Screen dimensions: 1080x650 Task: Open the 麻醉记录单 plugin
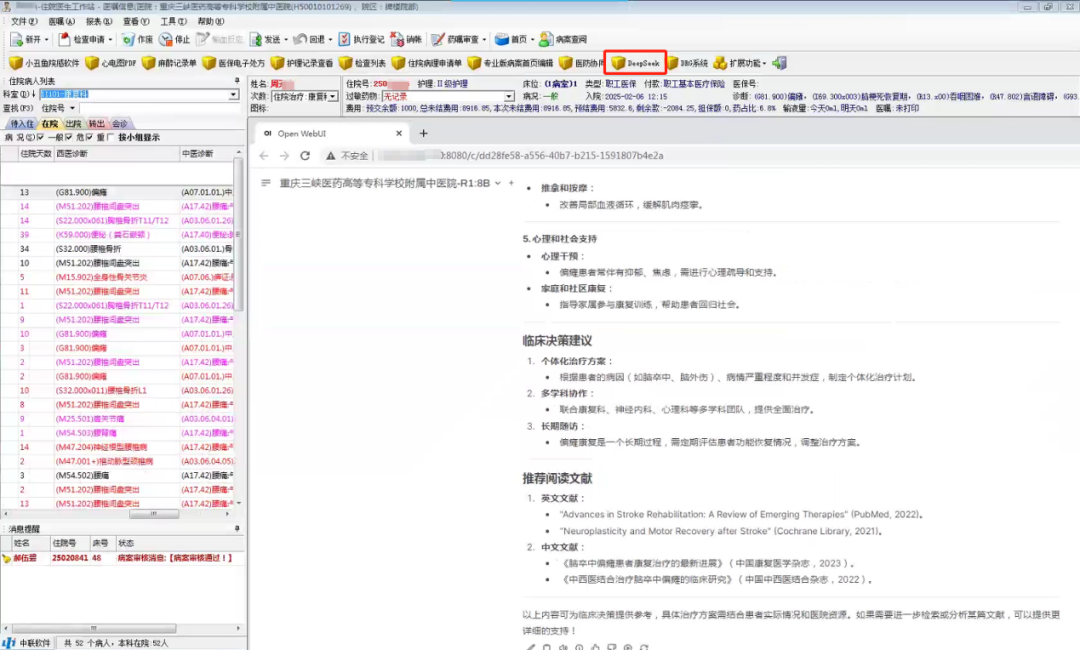point(169,63)
